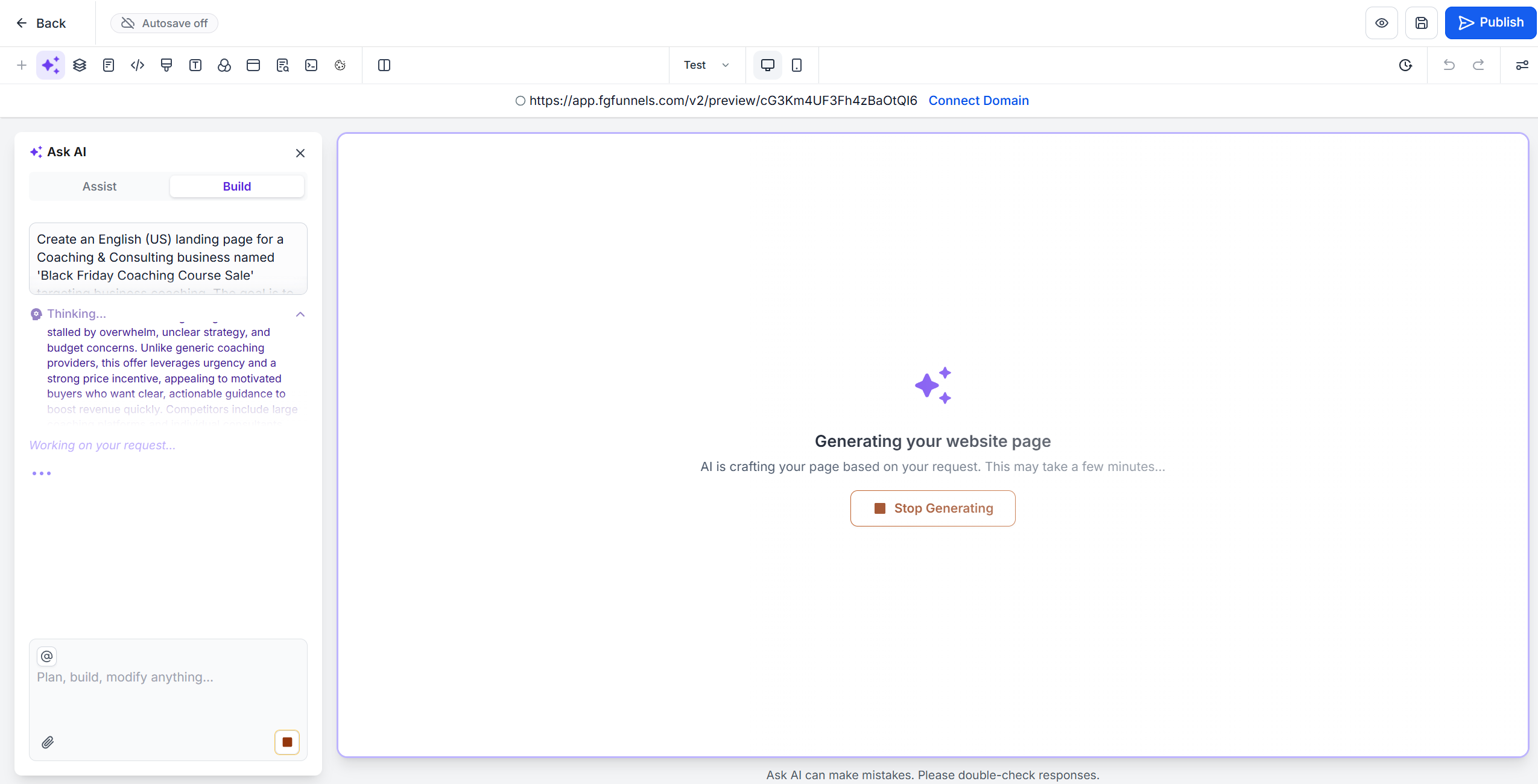Click the Stop Generating button

(x=932, y=508)
